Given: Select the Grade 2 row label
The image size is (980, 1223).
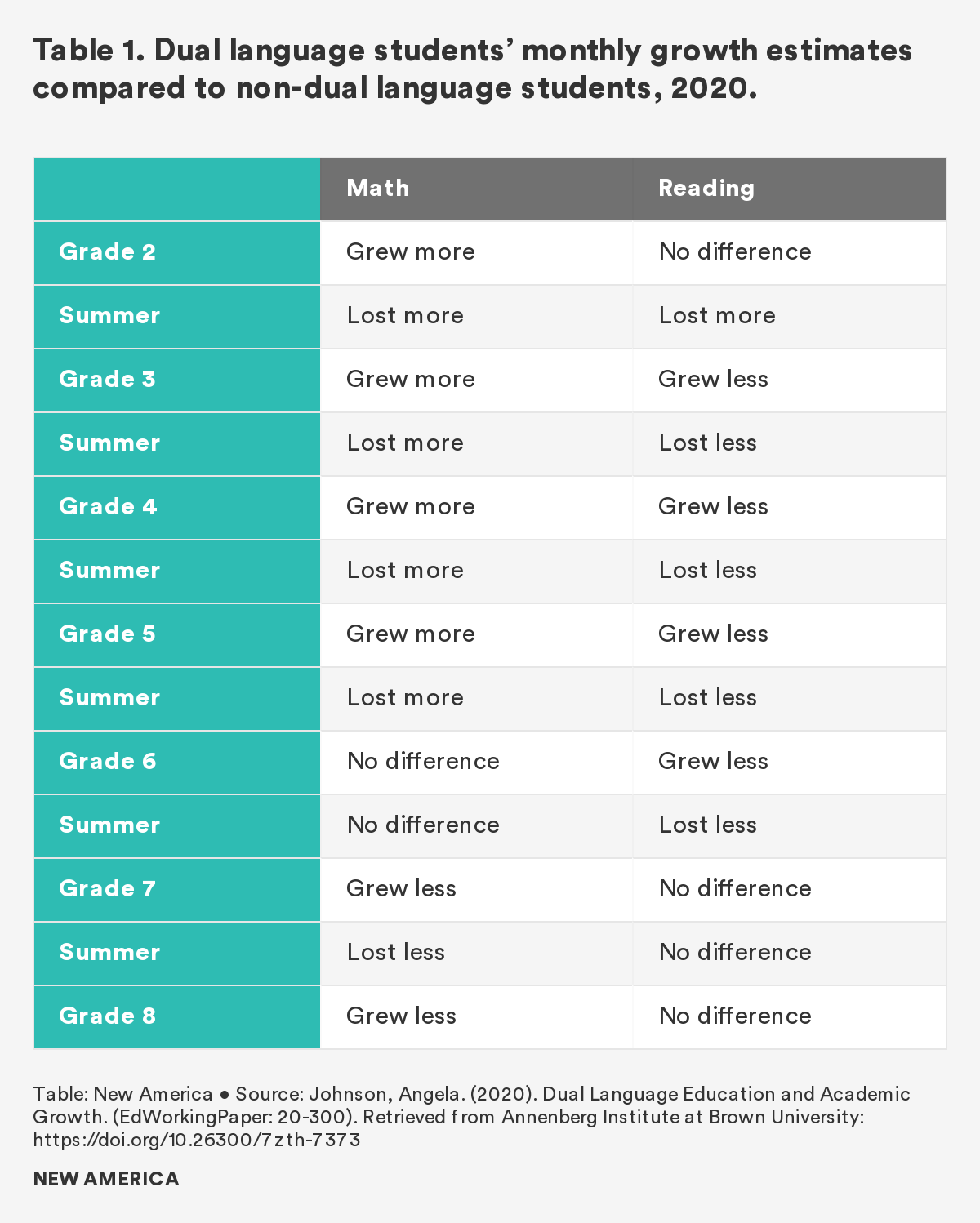Looking at the screenshot, I should (x=108, y=252).
